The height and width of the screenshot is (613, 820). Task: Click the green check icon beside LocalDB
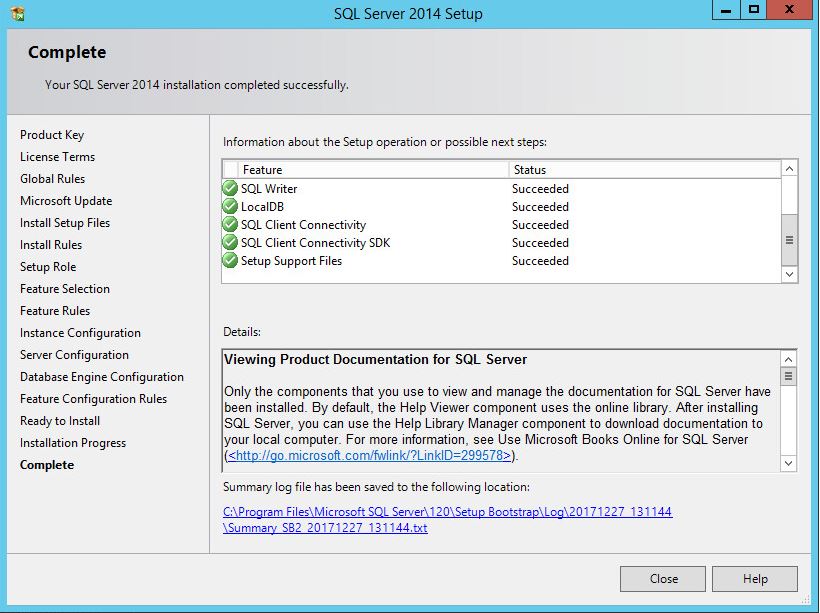[230, 207]
